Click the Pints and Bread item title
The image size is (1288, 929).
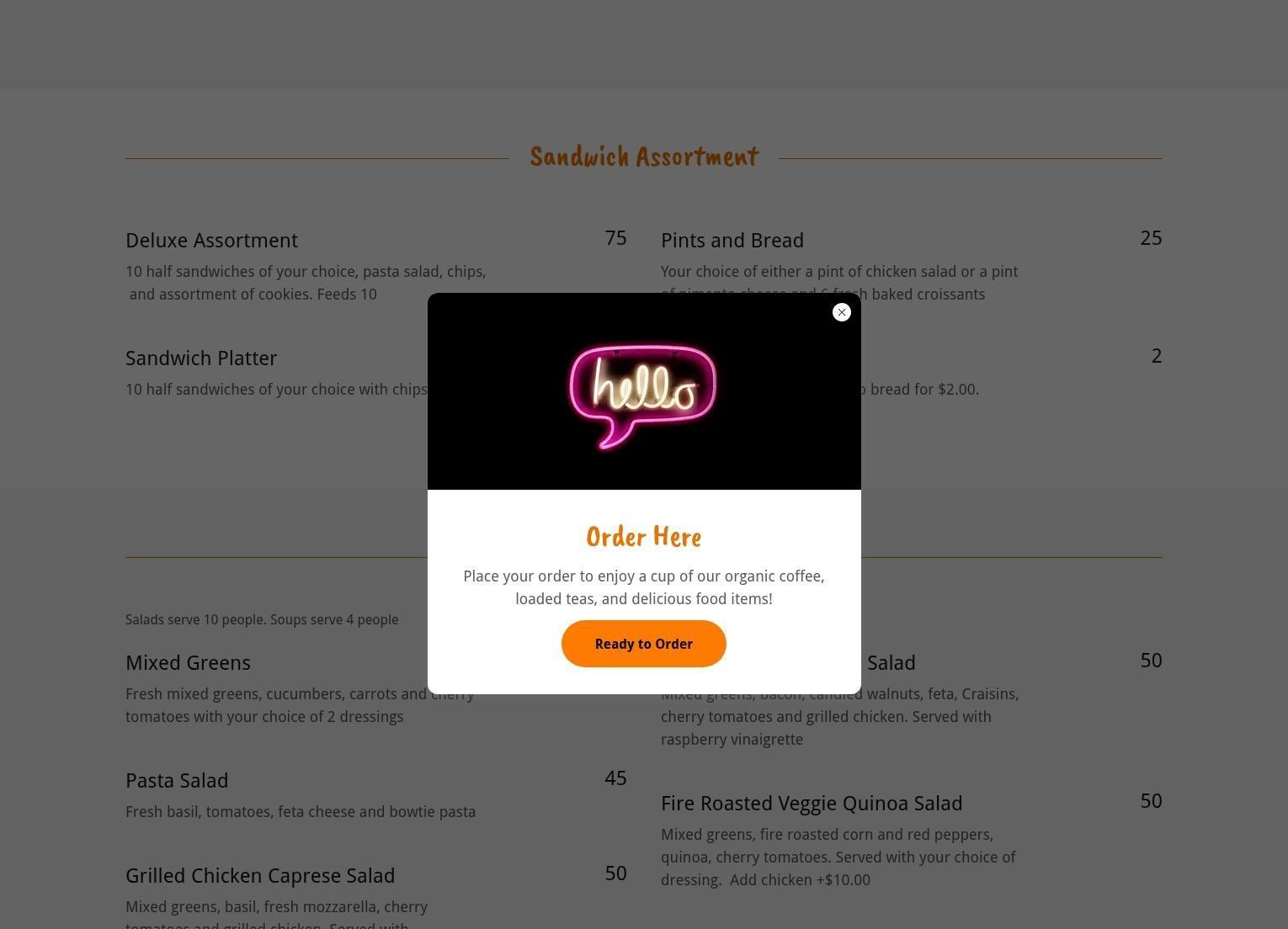point(732,241)
